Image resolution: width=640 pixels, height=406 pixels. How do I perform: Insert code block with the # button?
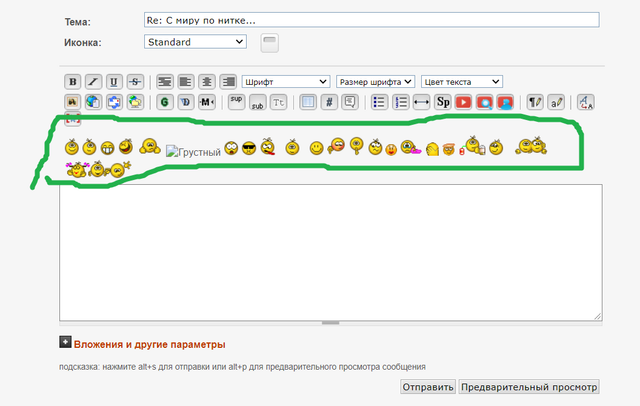pos(329,102)
